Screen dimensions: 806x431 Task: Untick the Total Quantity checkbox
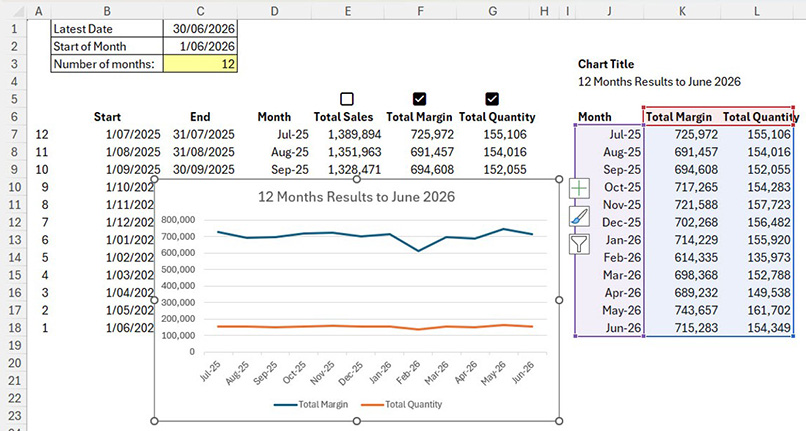click(492, 99)
